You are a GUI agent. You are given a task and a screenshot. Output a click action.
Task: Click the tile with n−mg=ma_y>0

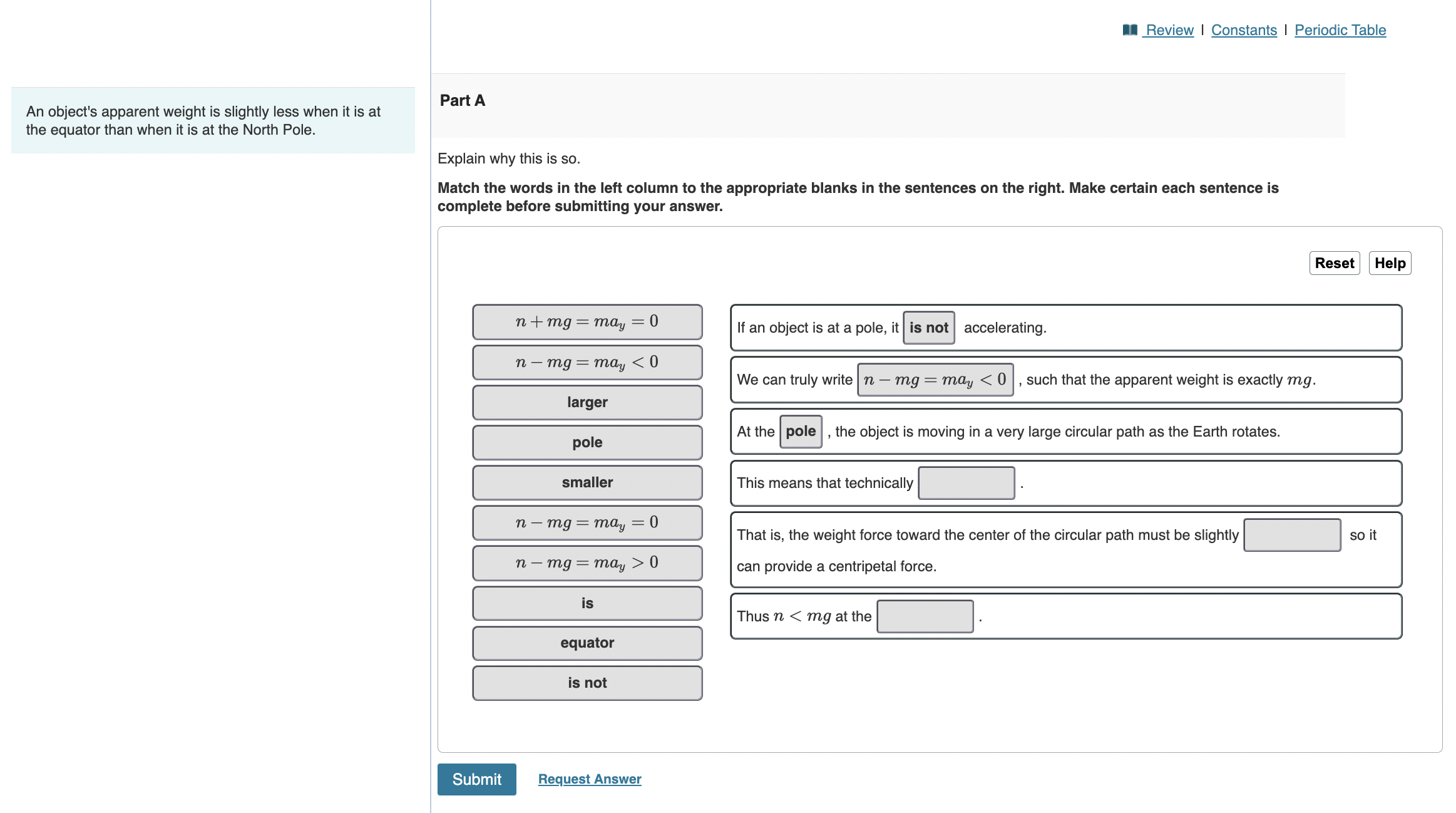point(587,562)
